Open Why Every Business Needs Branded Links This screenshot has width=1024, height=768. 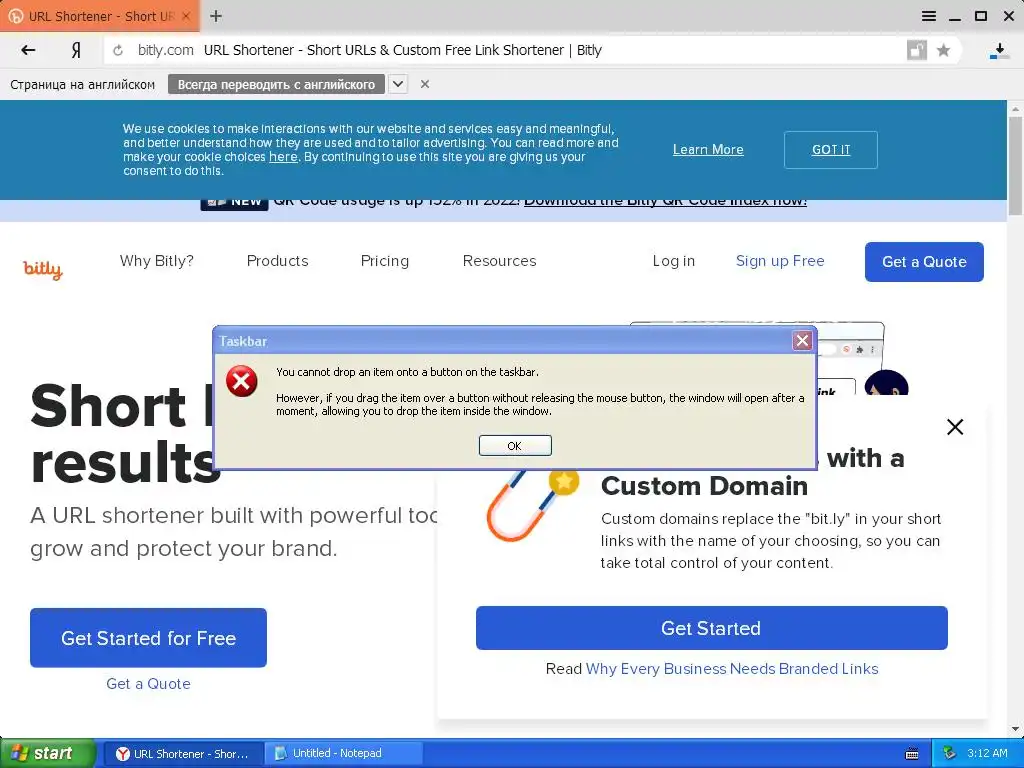coord(731,669)
